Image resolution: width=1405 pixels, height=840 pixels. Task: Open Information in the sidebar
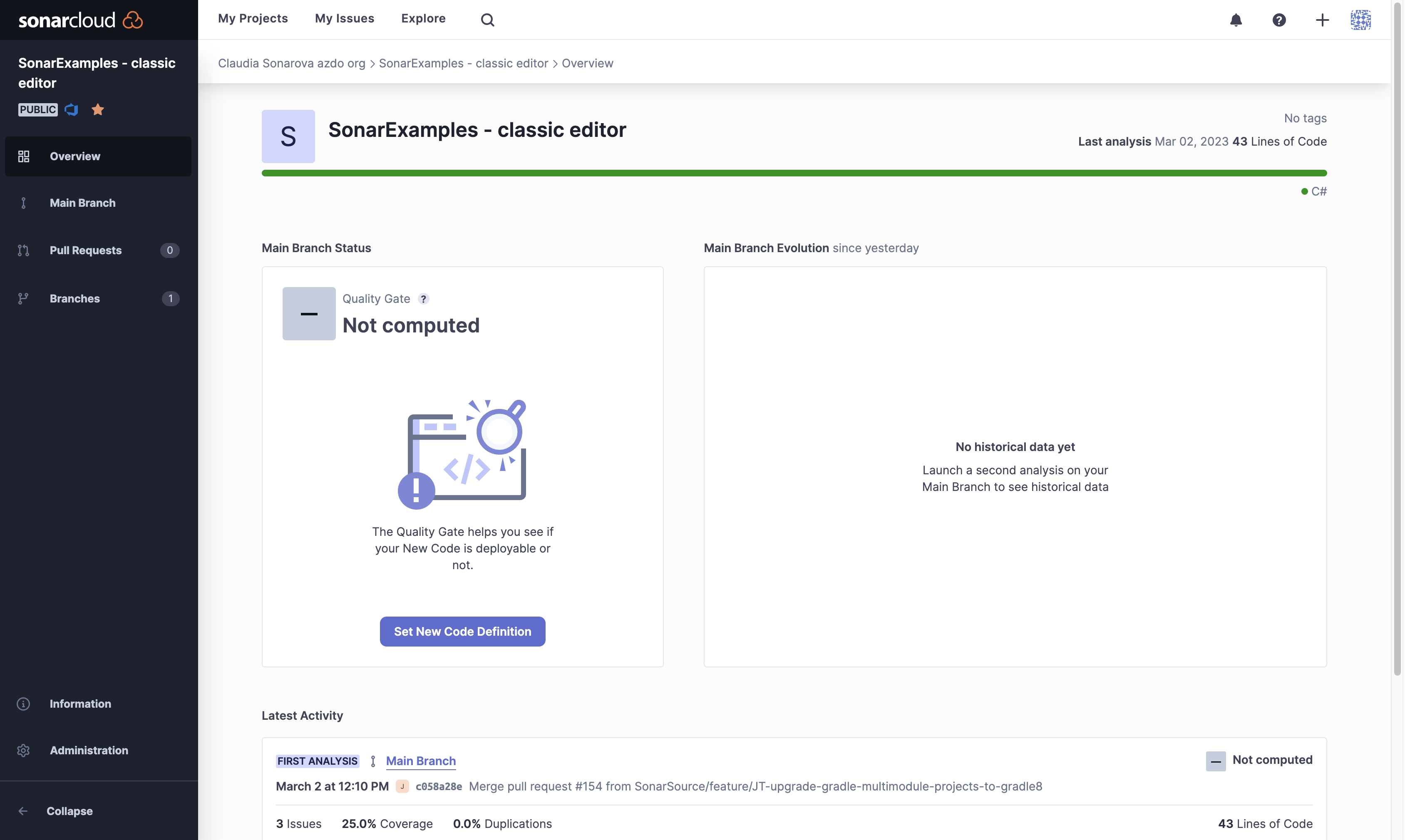coord(98,704)
